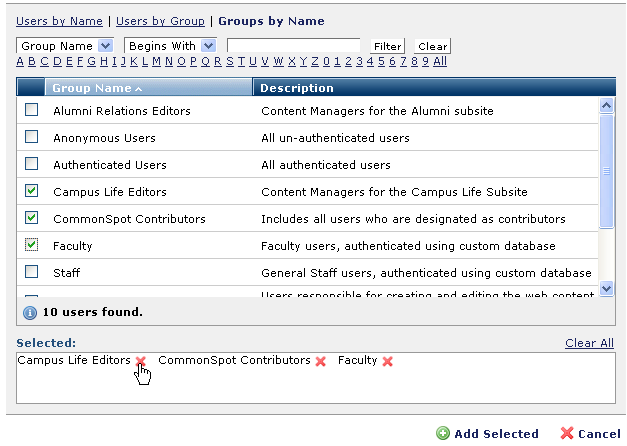The image size is (627, 446).
Task: Expand the Begins With operator dropdown
Action: (208, 46)
